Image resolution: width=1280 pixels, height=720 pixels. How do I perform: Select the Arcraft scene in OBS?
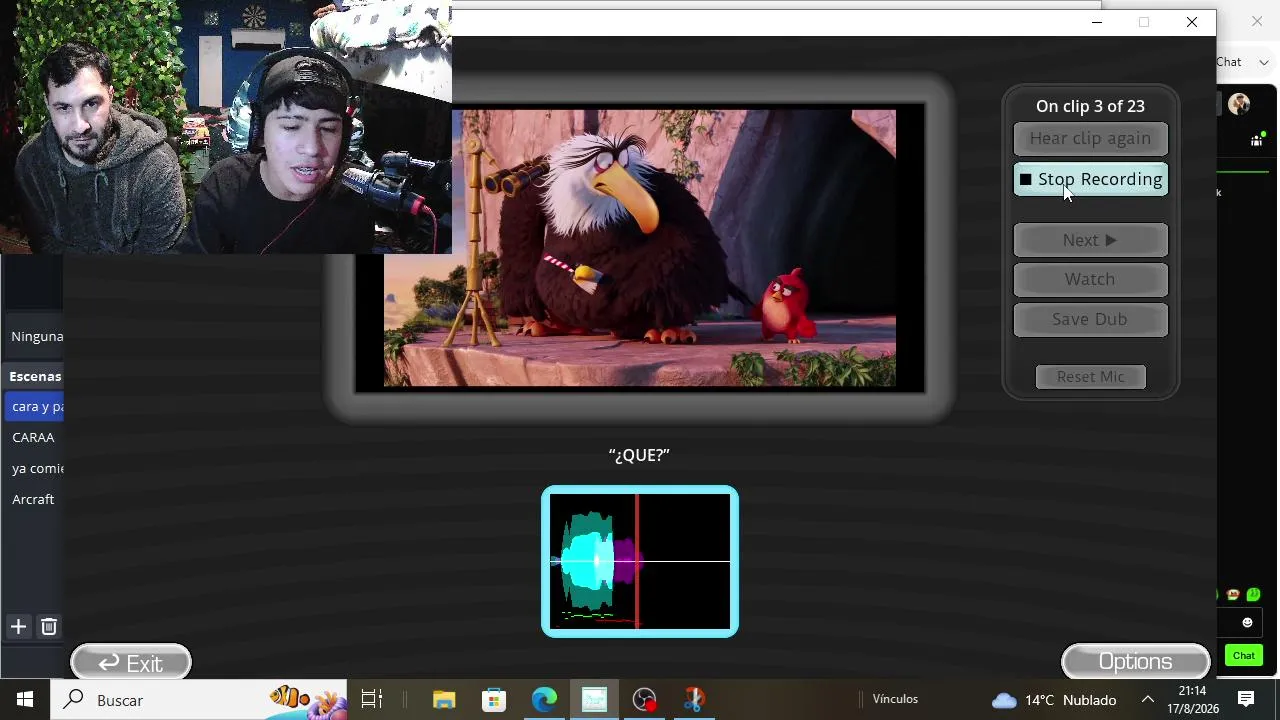pos(34,499)
